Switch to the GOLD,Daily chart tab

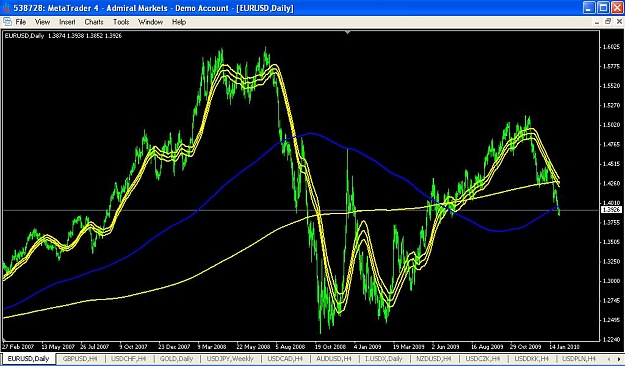176,358
